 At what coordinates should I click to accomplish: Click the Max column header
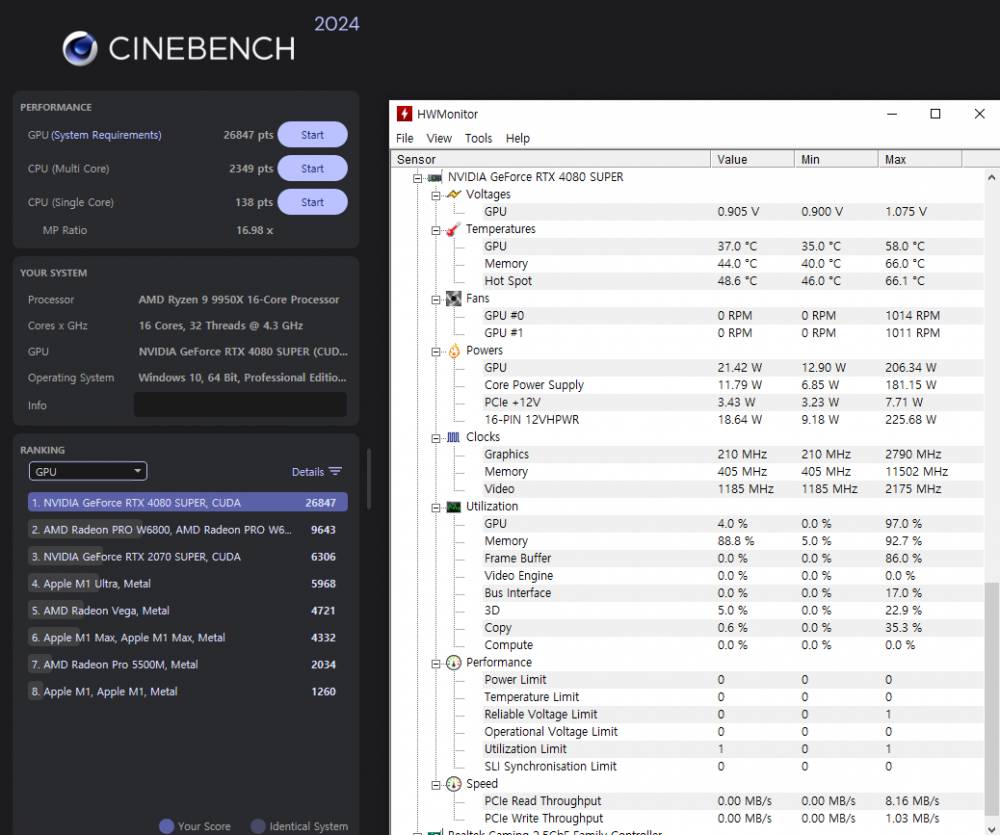[x=920, y=159]
